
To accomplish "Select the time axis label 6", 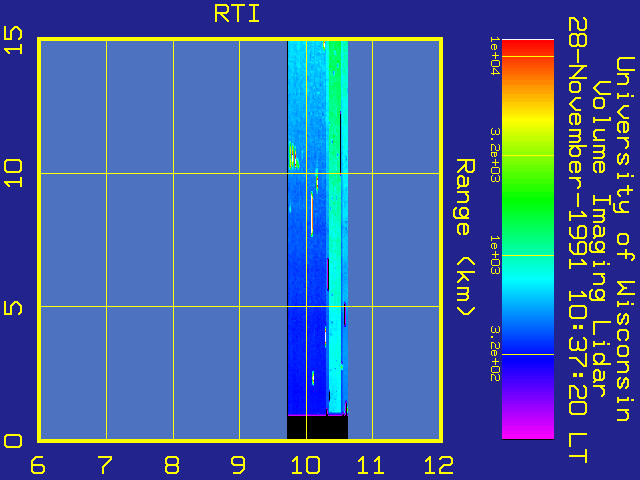I will click(x=38, y=465).
